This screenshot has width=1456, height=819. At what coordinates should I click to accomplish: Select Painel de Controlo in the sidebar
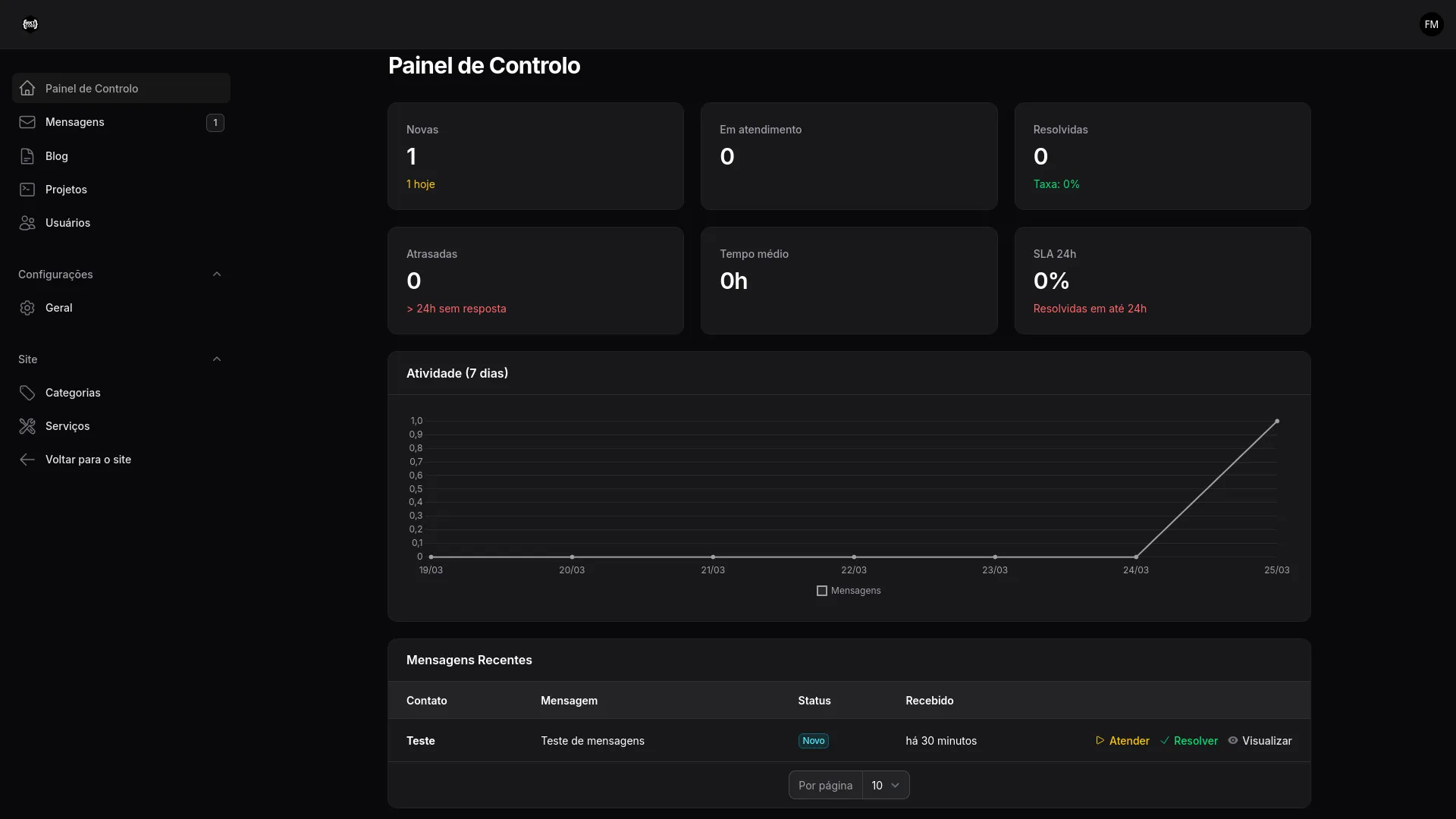[92, 88]
